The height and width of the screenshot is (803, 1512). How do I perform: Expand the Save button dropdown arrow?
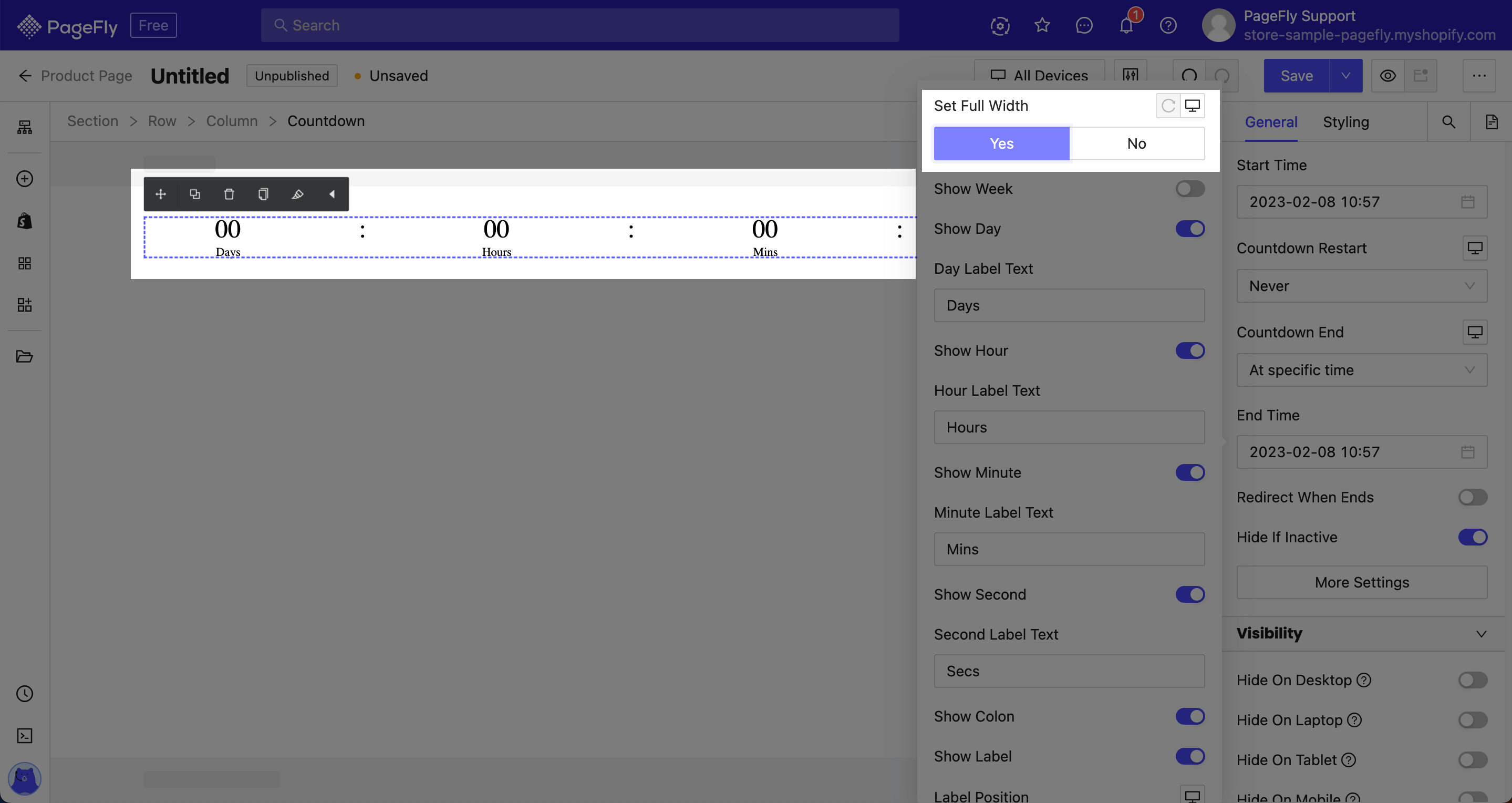point(1346,76)
